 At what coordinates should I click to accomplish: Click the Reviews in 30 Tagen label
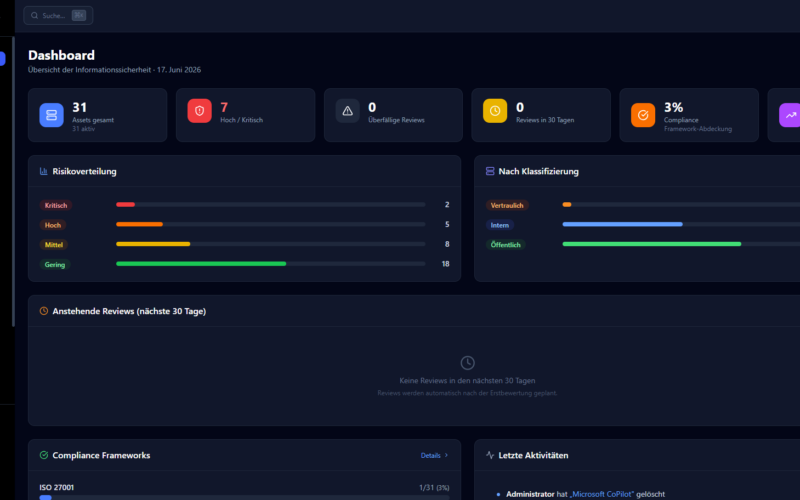(x=545, y=120)
